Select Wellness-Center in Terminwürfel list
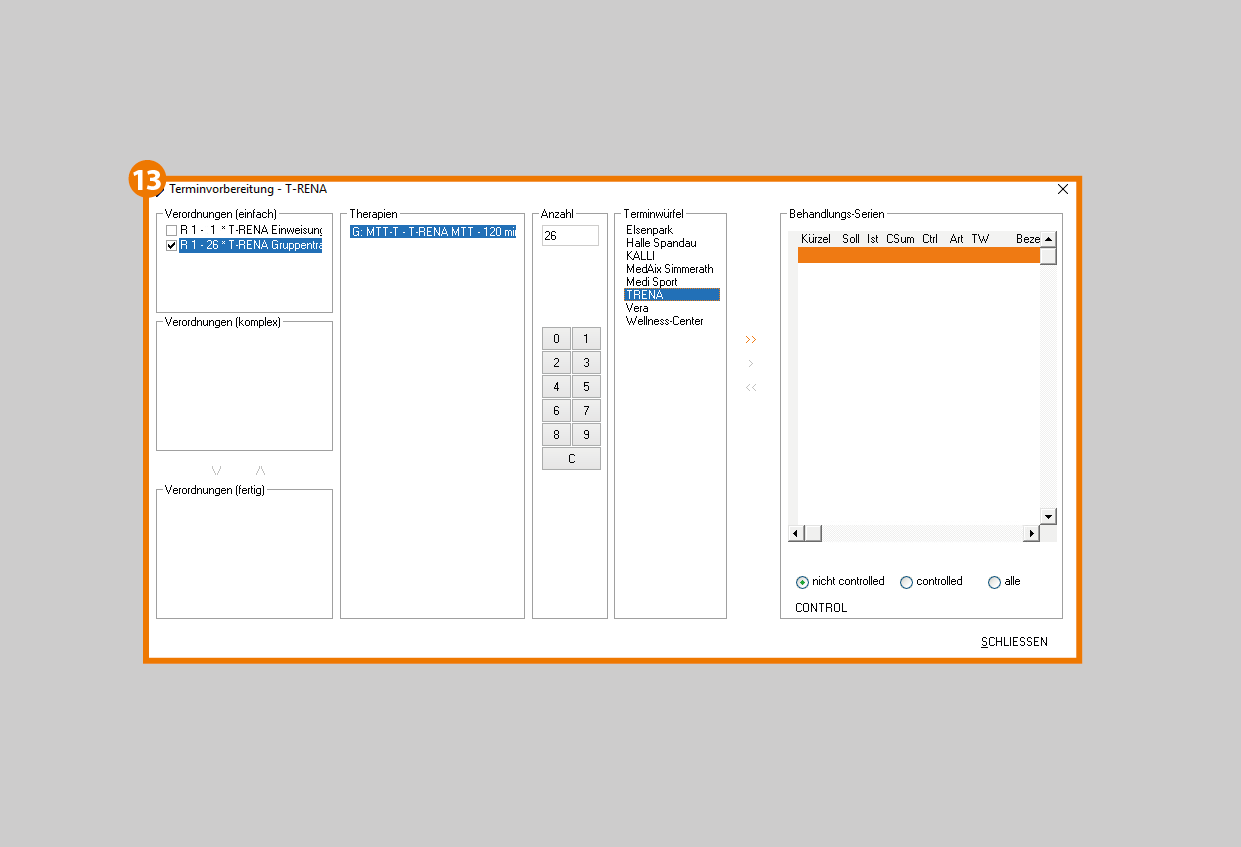Image resolution: width=1241 pixels, height=847 pixels. point(664,321)
